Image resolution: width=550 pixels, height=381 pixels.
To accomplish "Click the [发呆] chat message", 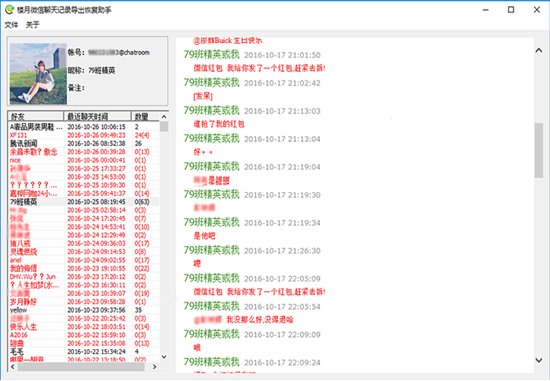I will (x=203, y=96).
